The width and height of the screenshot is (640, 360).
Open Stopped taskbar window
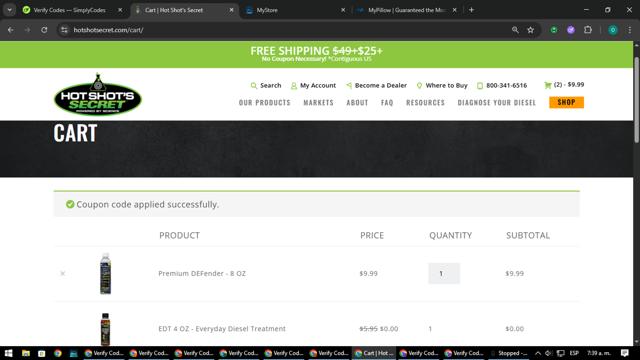(509, 353)
